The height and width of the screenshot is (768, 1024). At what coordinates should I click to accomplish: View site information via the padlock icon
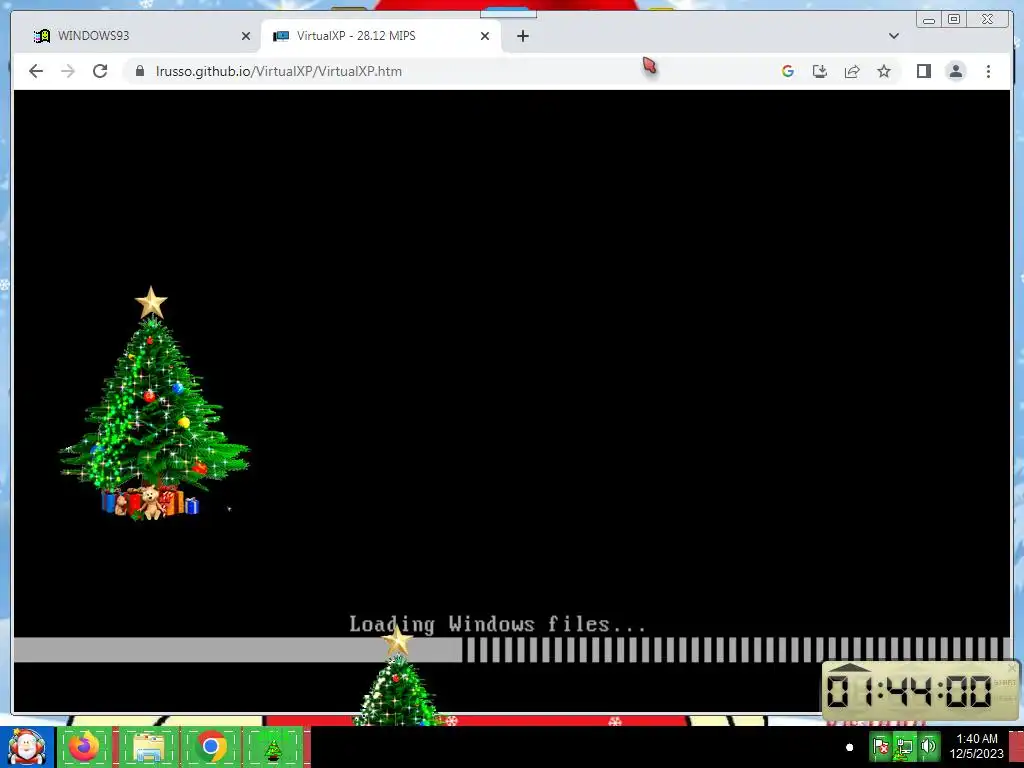point(139,71)
